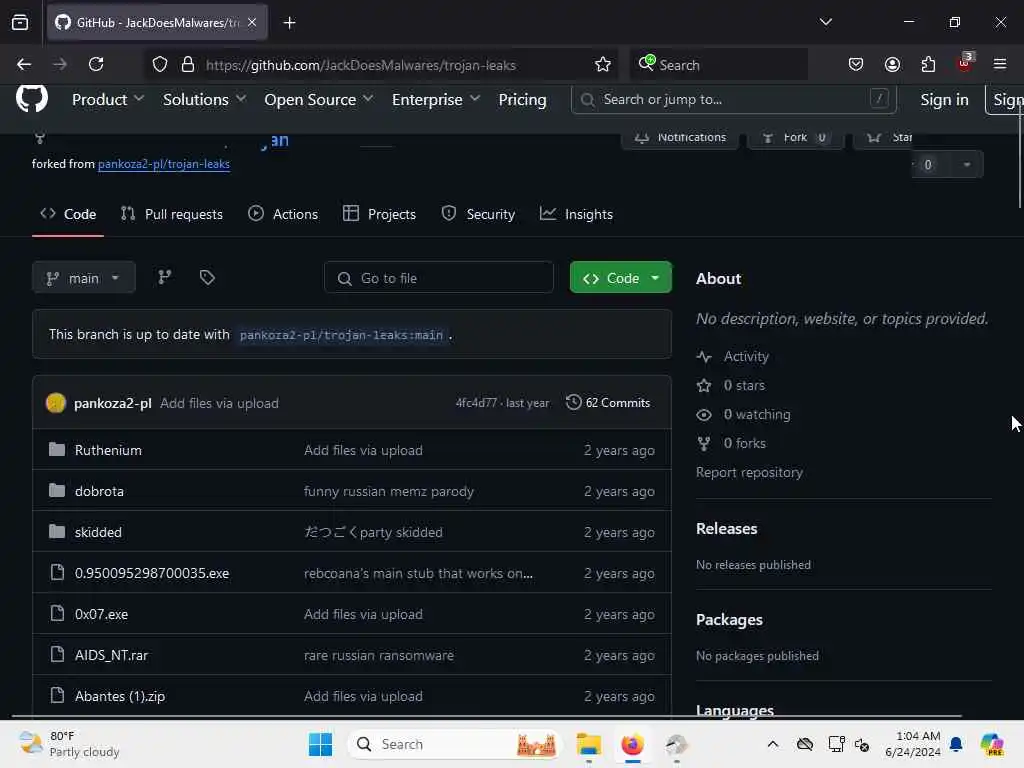Click the Firefox taskbar icon

(x=632, y=744)
